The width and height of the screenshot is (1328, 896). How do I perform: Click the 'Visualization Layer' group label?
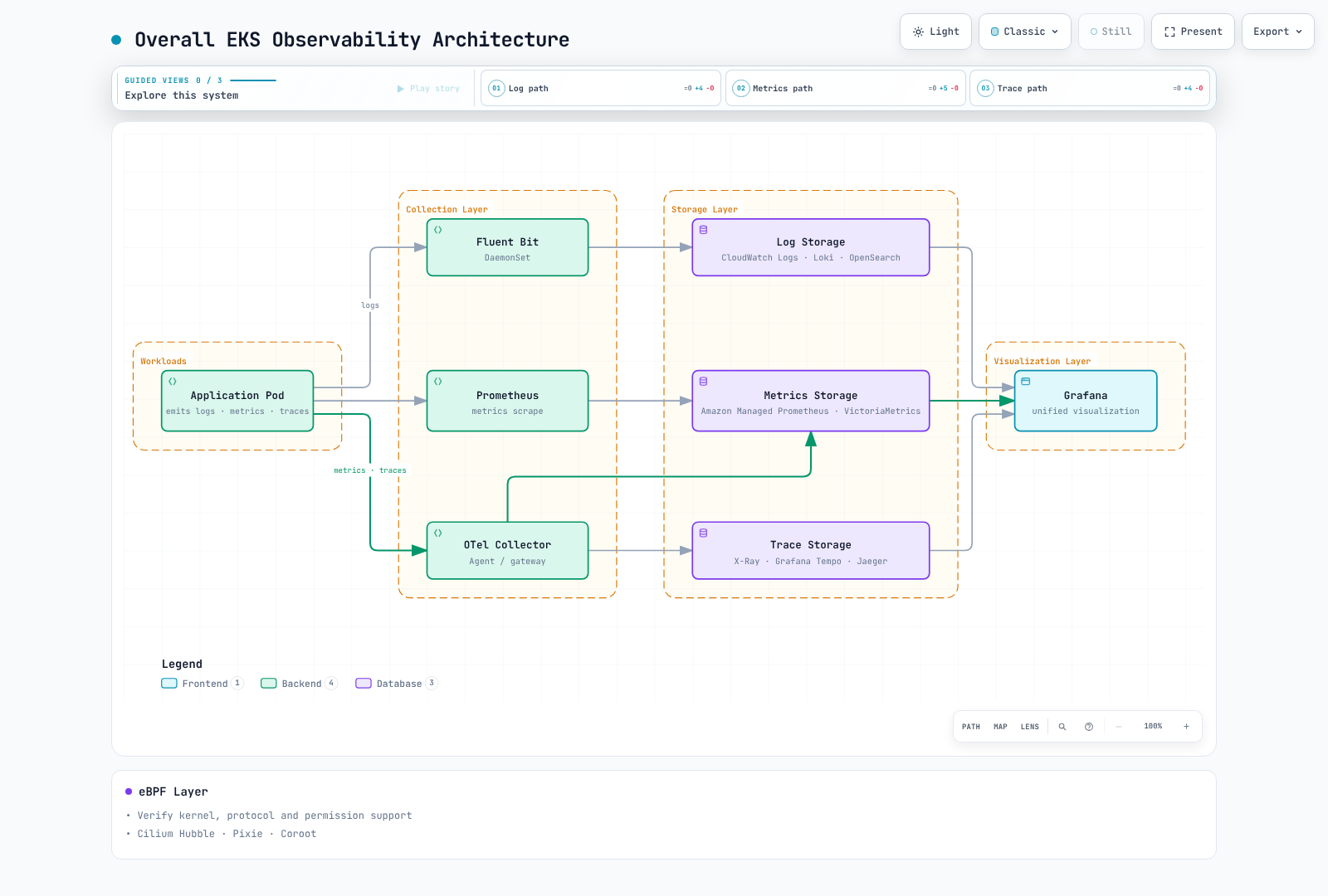pyautogui.click(x=1042, y=362)
